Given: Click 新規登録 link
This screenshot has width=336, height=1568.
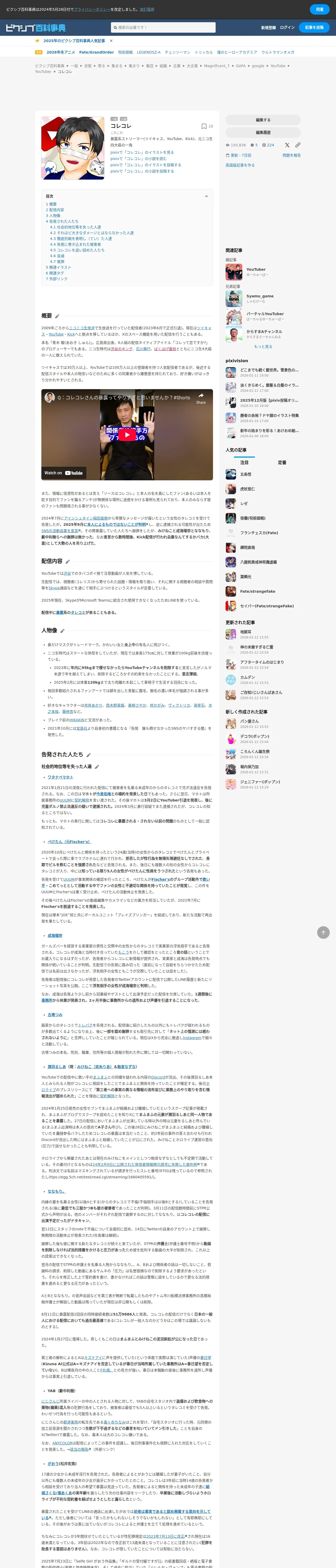Looking at the screenshot, I should tap(268, 27).
